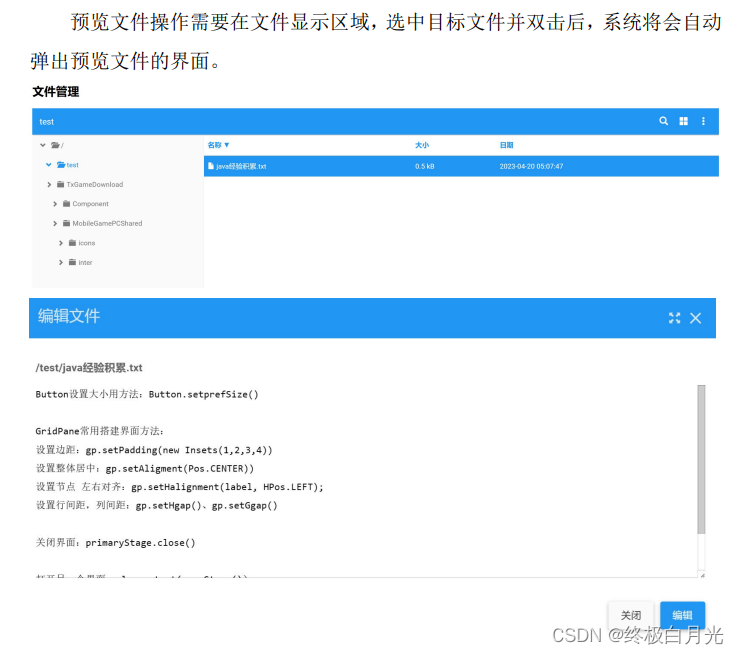Screen dimensions: 739x654
Task: Select Component folder in tree
Action: pos(86,204)
